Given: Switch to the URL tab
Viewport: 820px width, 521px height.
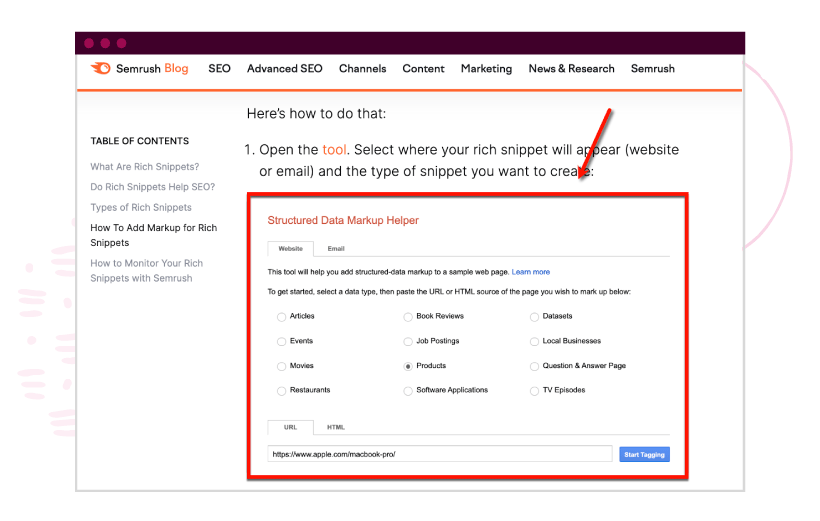Looking at the screenshot, I should coord(290,427).
